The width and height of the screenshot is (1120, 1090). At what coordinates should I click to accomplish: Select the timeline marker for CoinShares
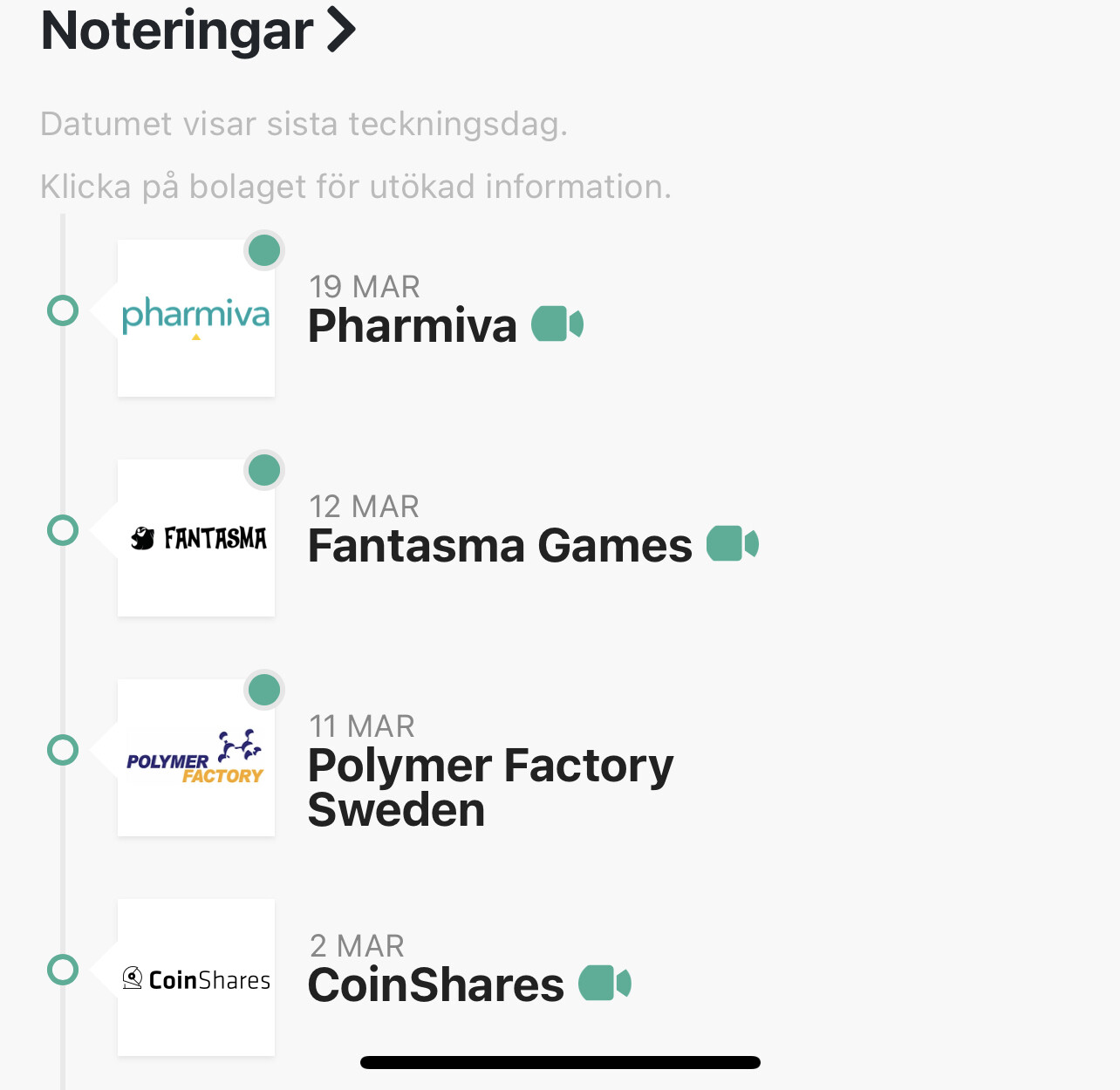click(63, 970)
